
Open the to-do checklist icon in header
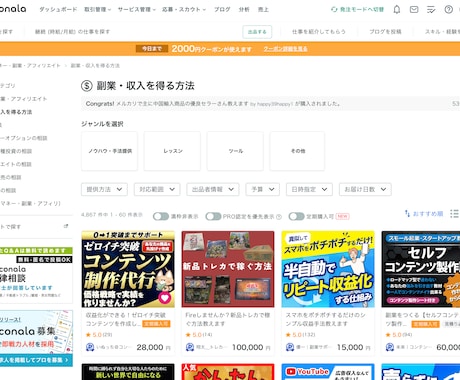431,10
